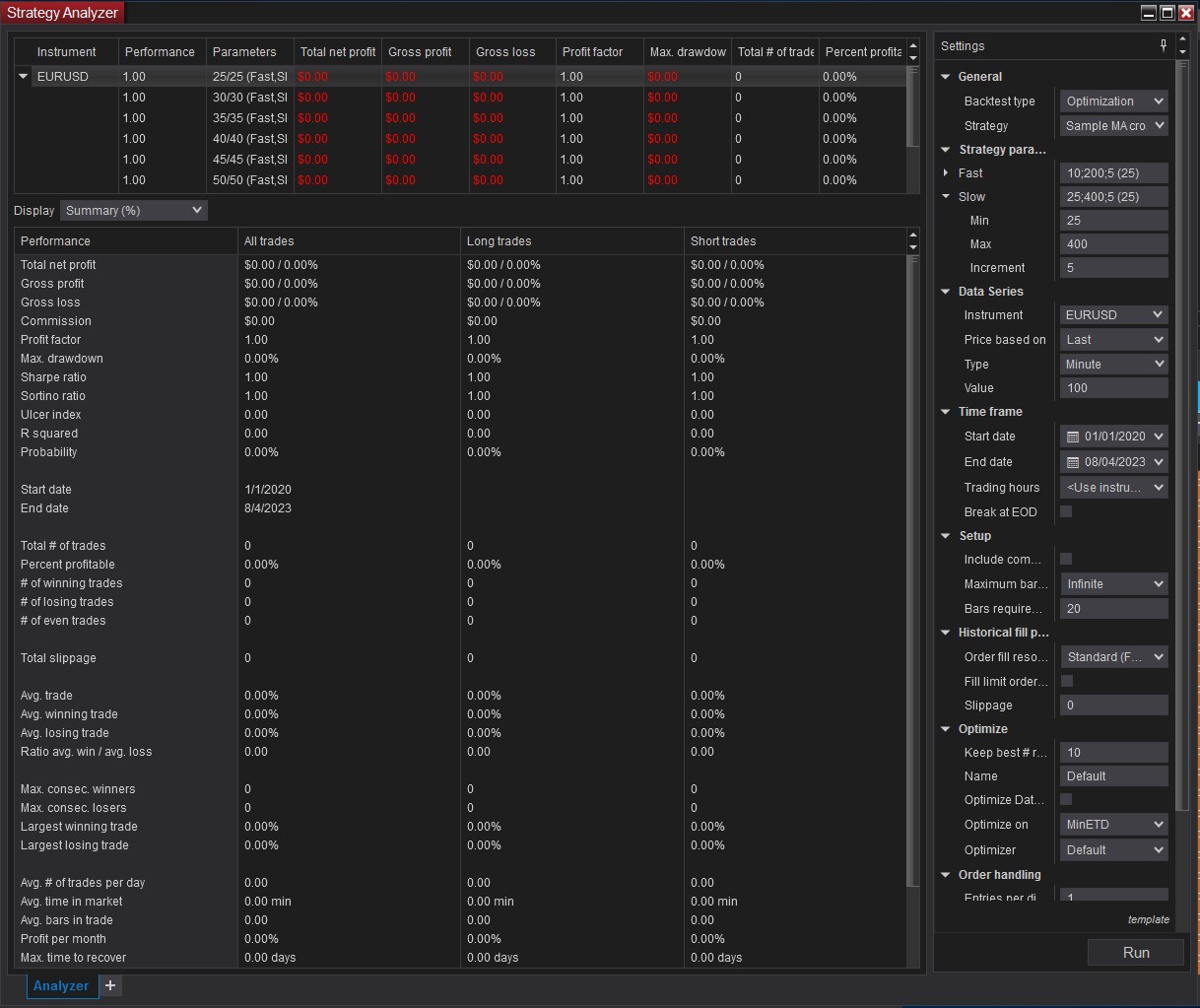Screen dimensions: 1200x1008
Task: Pin the Settings panel with pushpin icon
Action: click(x=1164, y=45)
